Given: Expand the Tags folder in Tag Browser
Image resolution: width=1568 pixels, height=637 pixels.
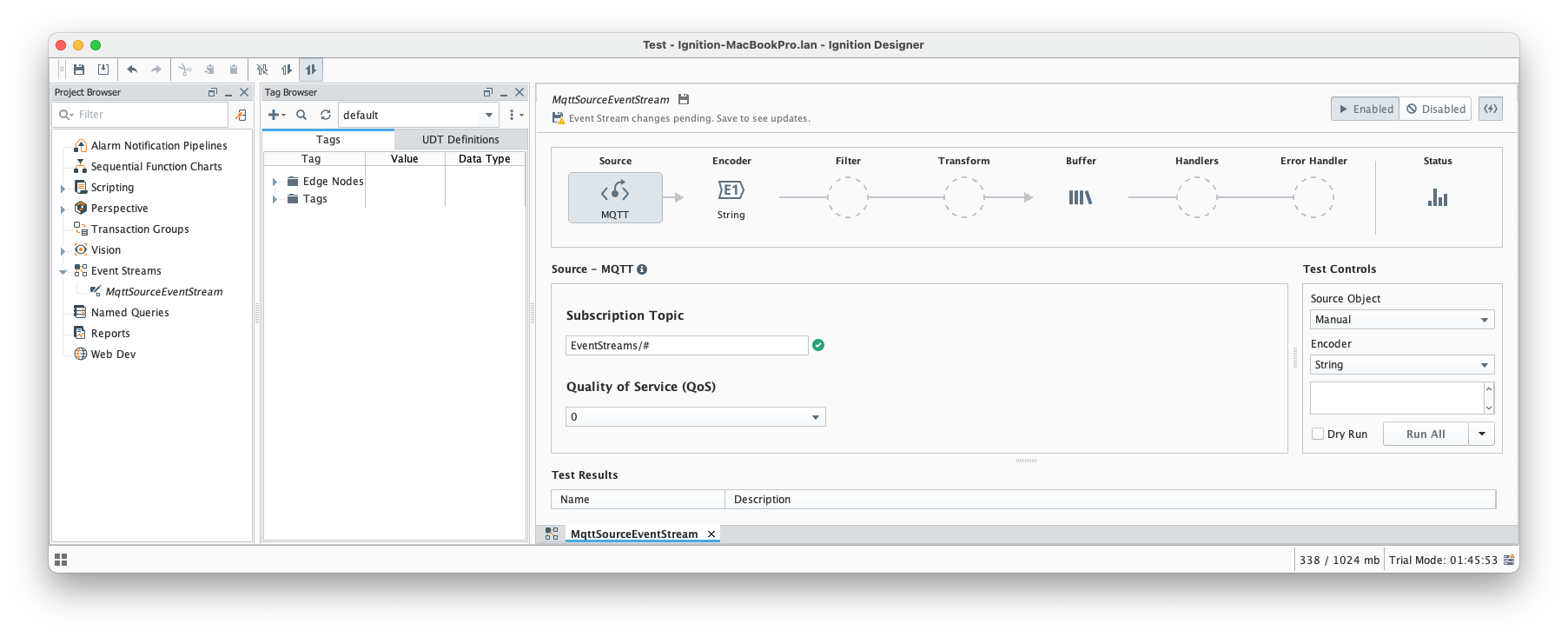Looking at the screenshot, I should point(275,199).
